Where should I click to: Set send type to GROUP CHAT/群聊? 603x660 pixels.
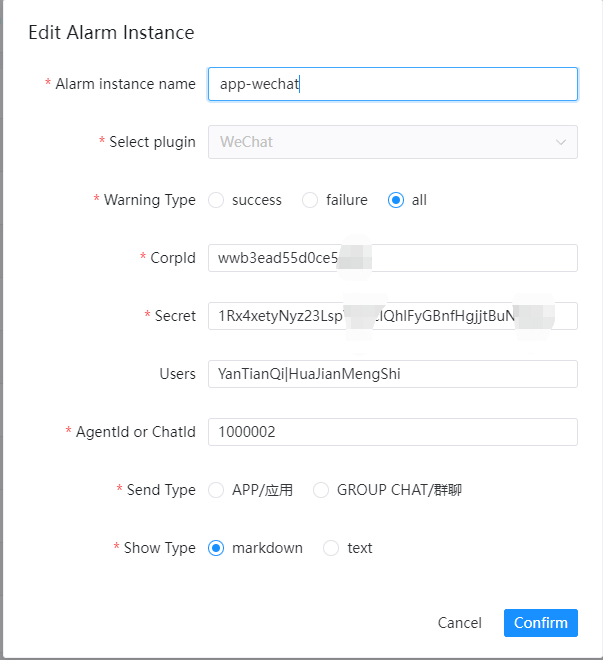[x=321, y=490]
